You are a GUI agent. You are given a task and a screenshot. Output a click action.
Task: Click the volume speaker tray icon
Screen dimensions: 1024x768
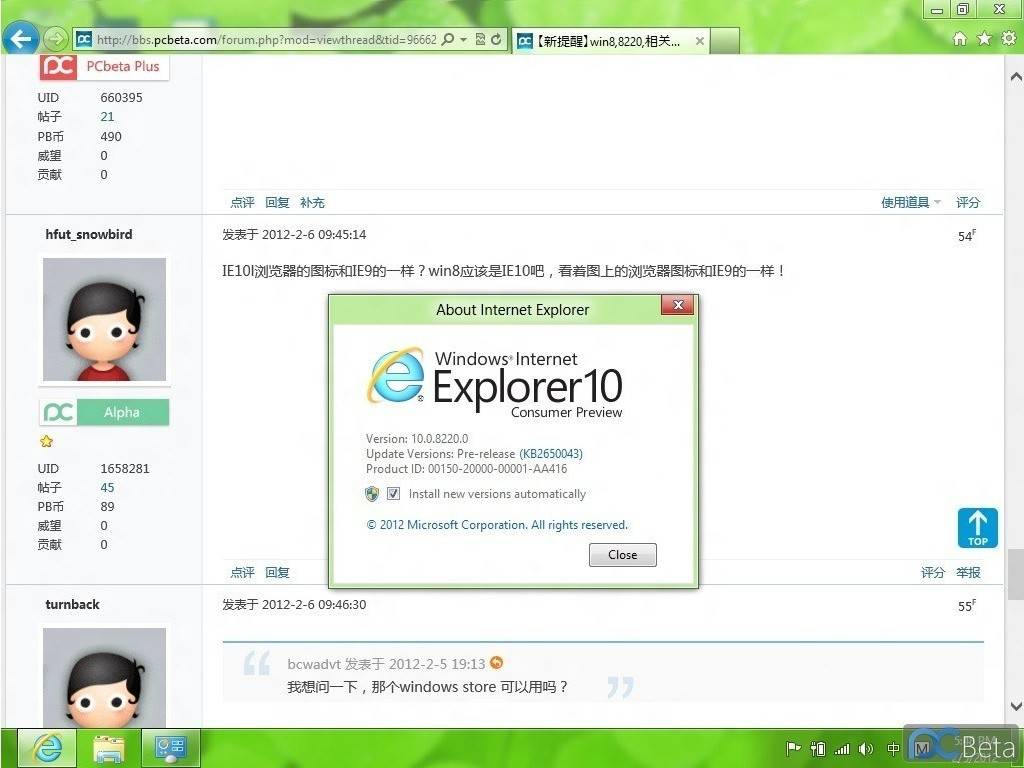coord(865,748)
